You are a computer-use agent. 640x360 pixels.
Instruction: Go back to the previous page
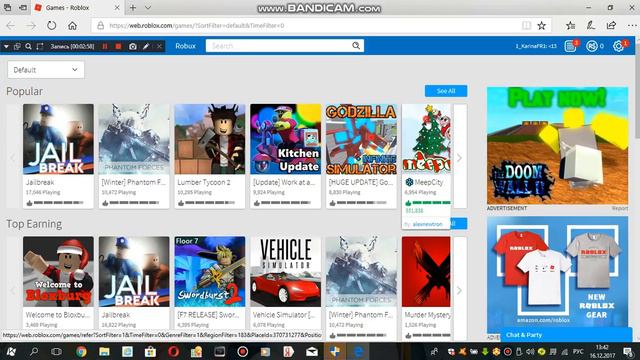11,26
